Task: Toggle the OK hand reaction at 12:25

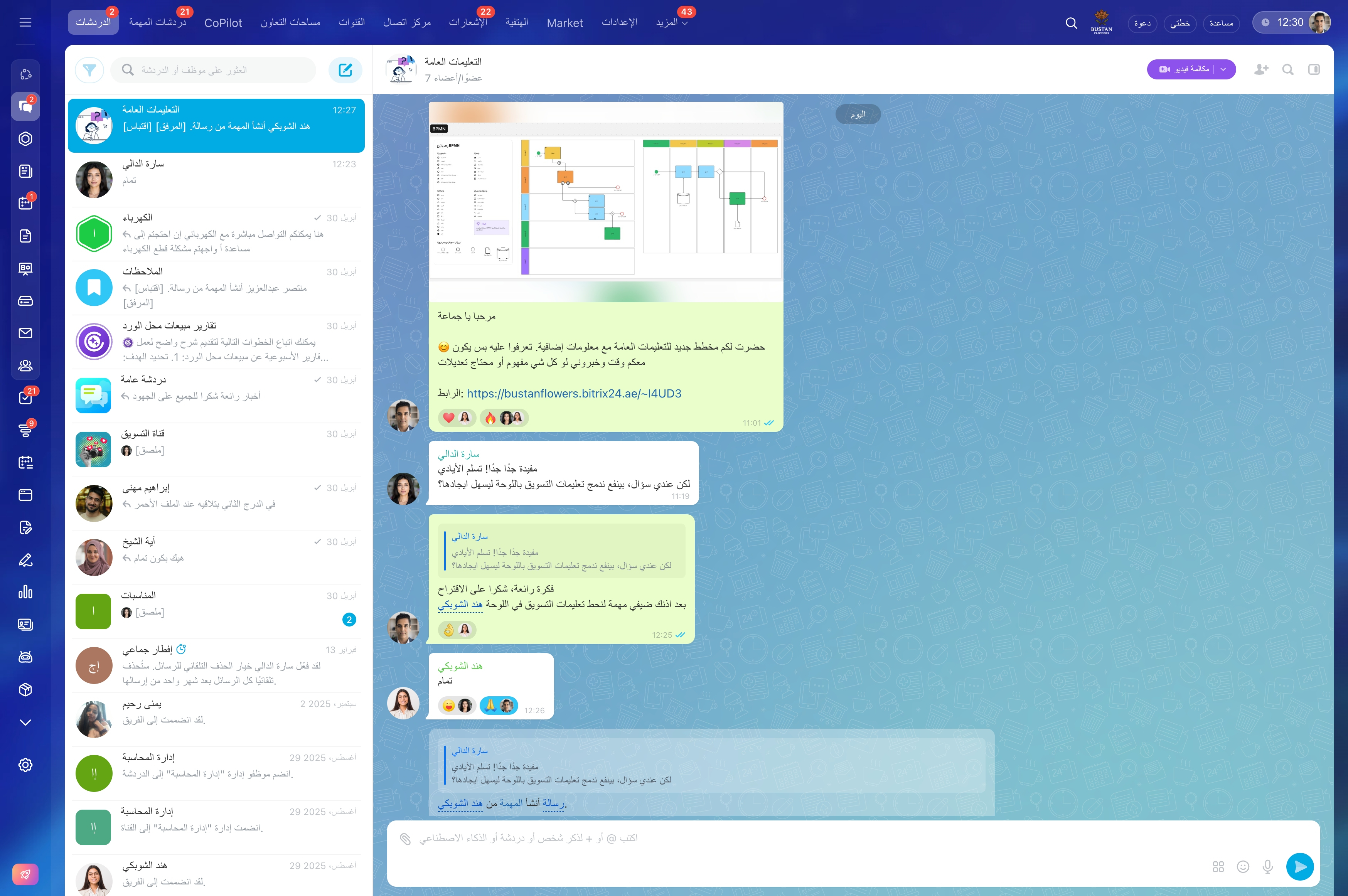Action: click(457, 630)
